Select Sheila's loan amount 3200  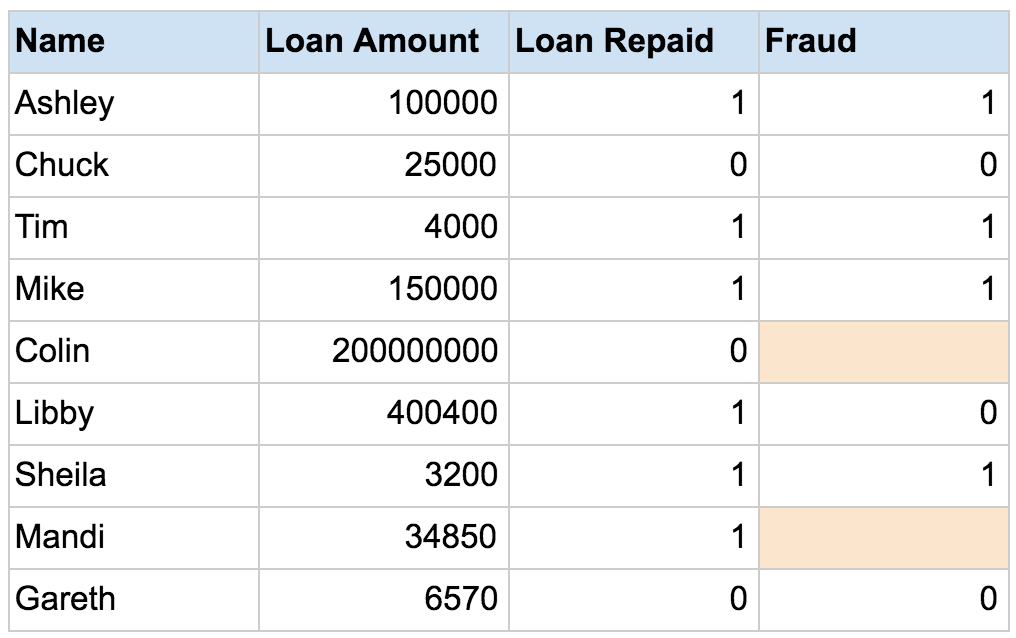click(383, 475)
